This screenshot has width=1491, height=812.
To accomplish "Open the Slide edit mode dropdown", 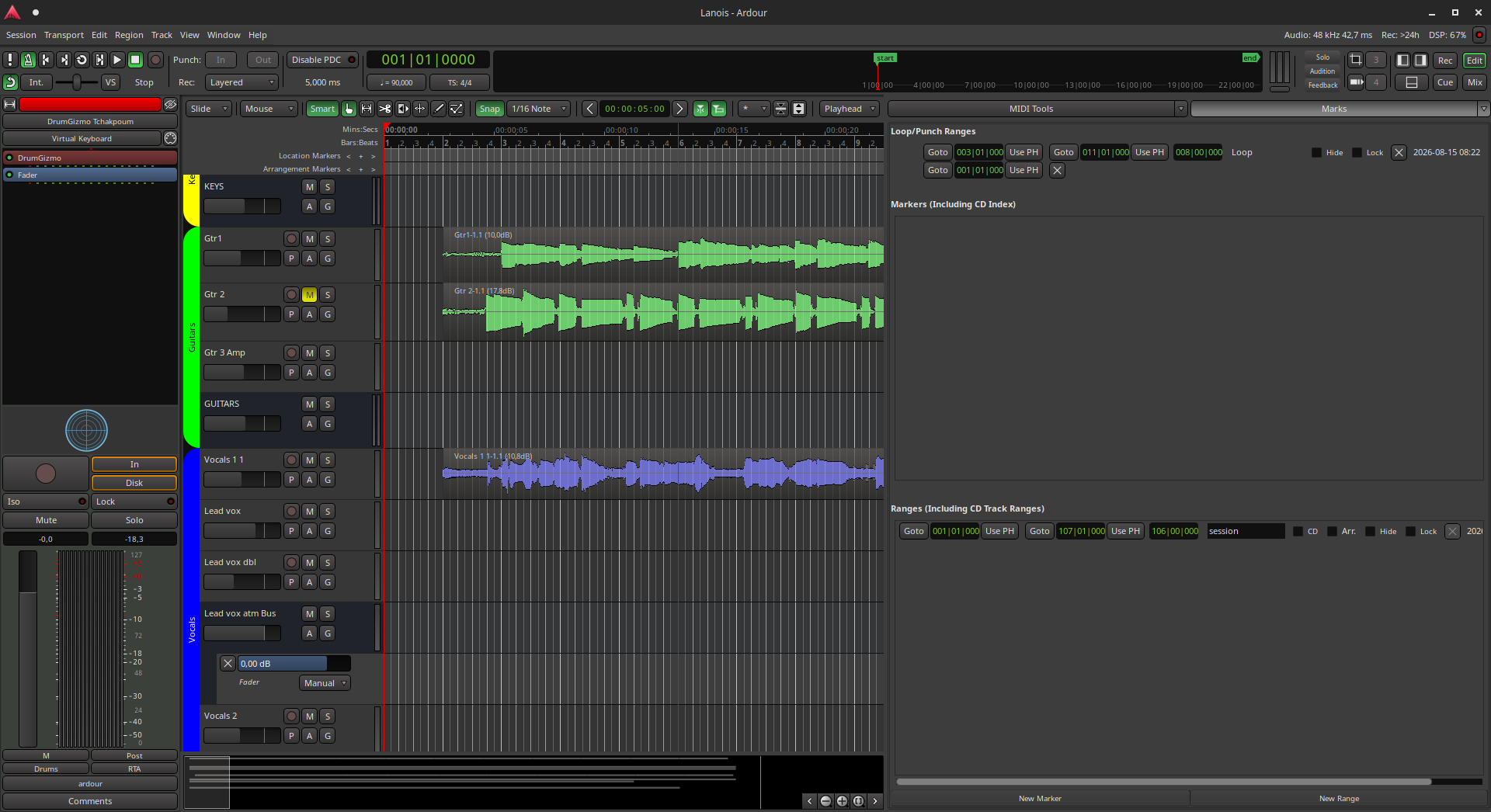I will pos(209,109).
